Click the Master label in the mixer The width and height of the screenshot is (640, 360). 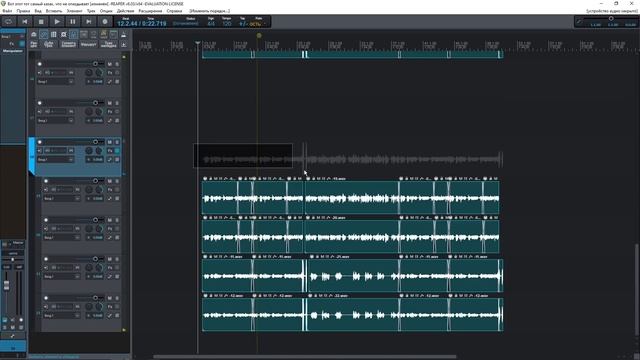point(18,243)
